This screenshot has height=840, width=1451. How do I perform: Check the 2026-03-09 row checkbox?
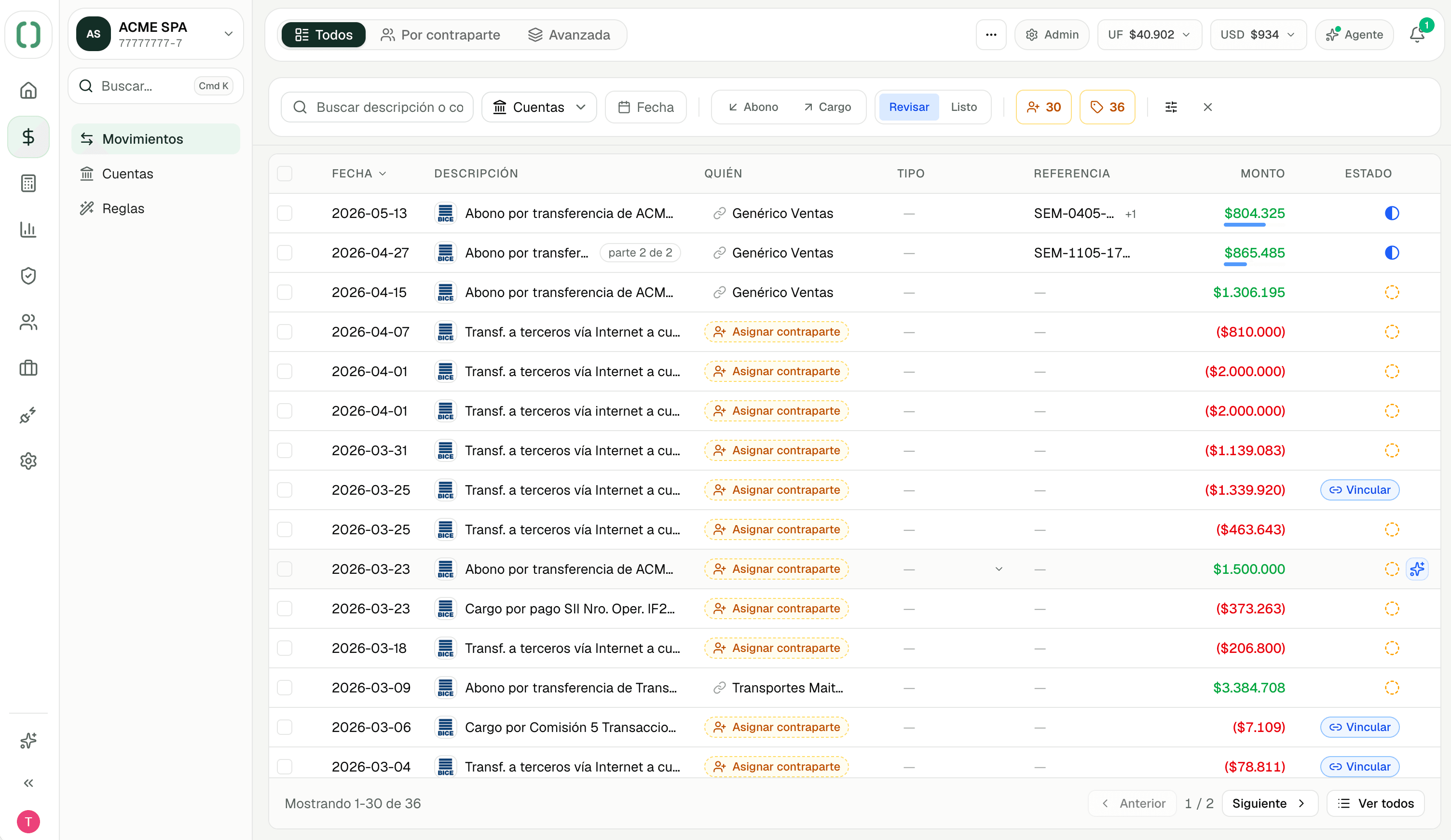[285, 688]
